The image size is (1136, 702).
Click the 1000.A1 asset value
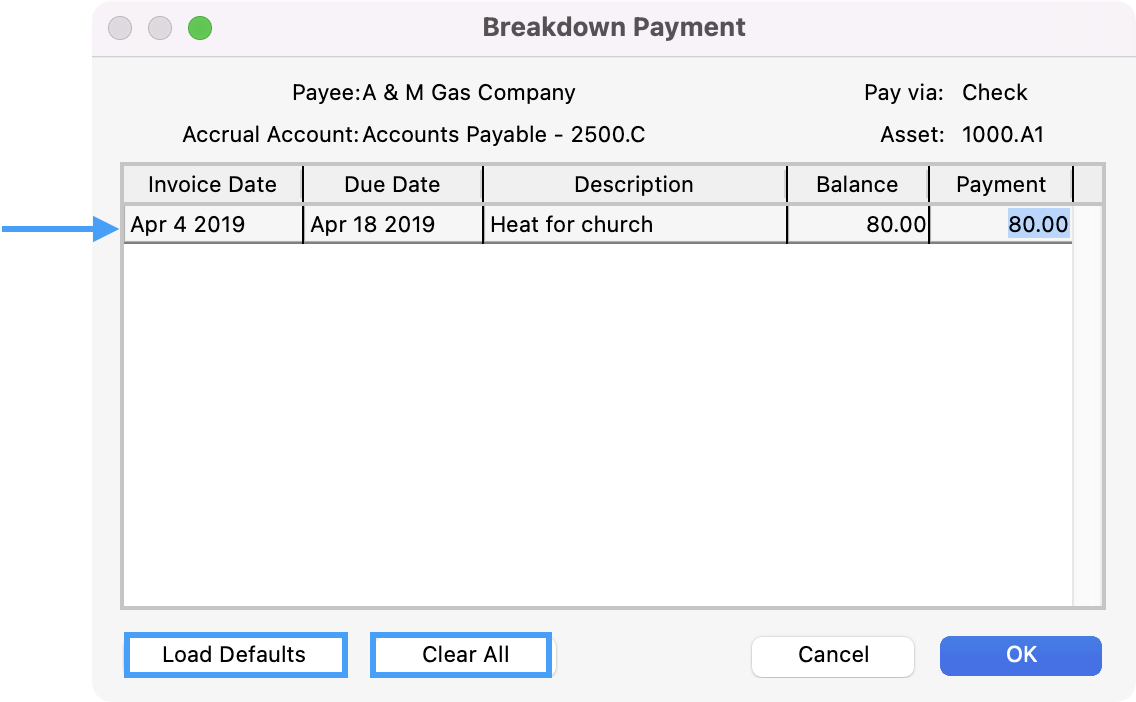(x=1003, y=135)
